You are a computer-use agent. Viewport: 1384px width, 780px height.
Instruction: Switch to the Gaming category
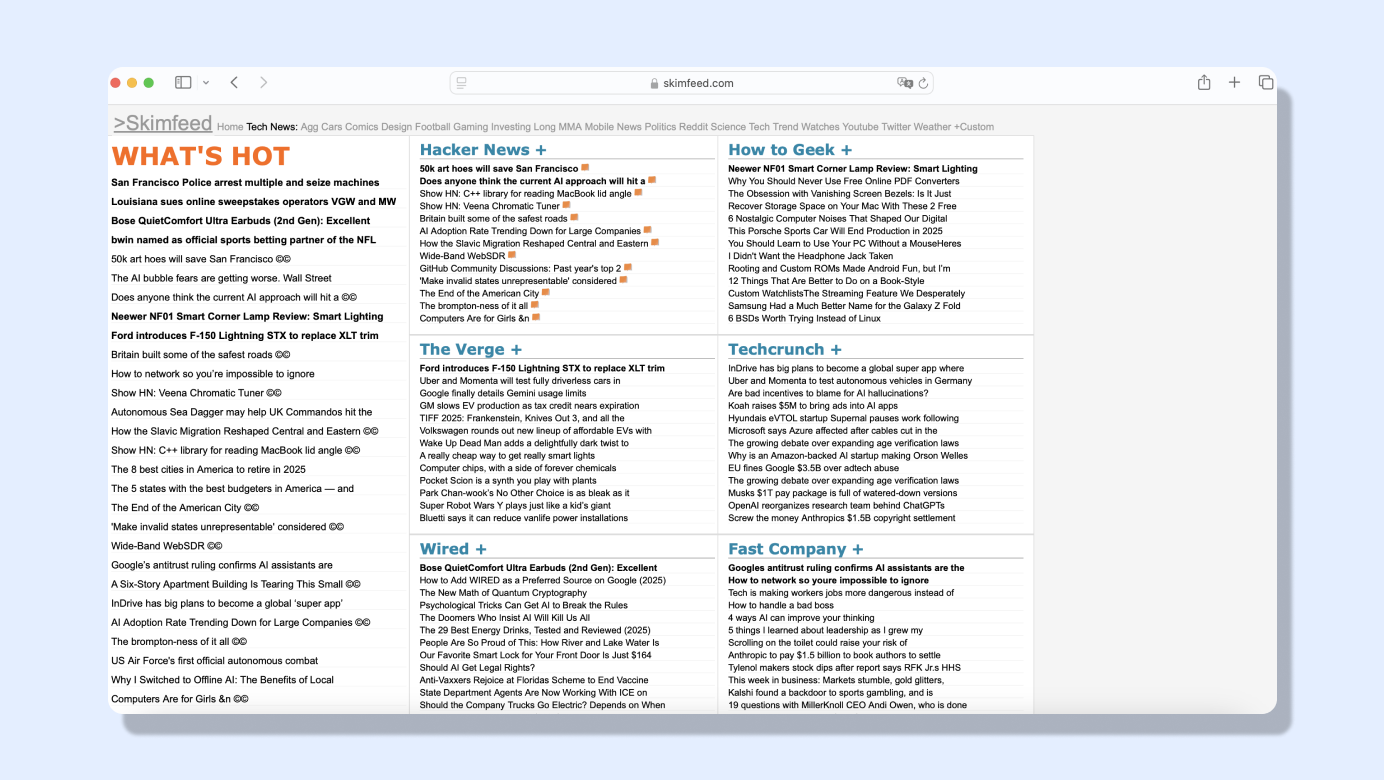(x=471, y=127)
